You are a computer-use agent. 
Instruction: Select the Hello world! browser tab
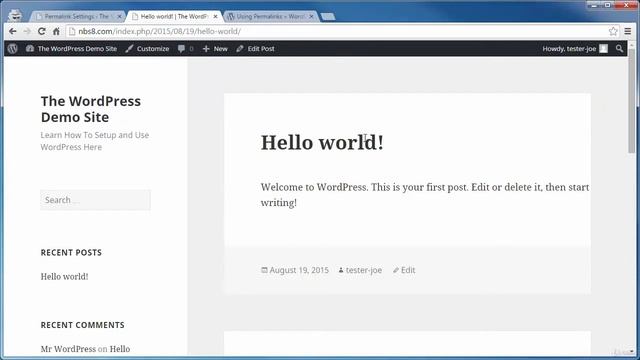(x=174, y=16)
